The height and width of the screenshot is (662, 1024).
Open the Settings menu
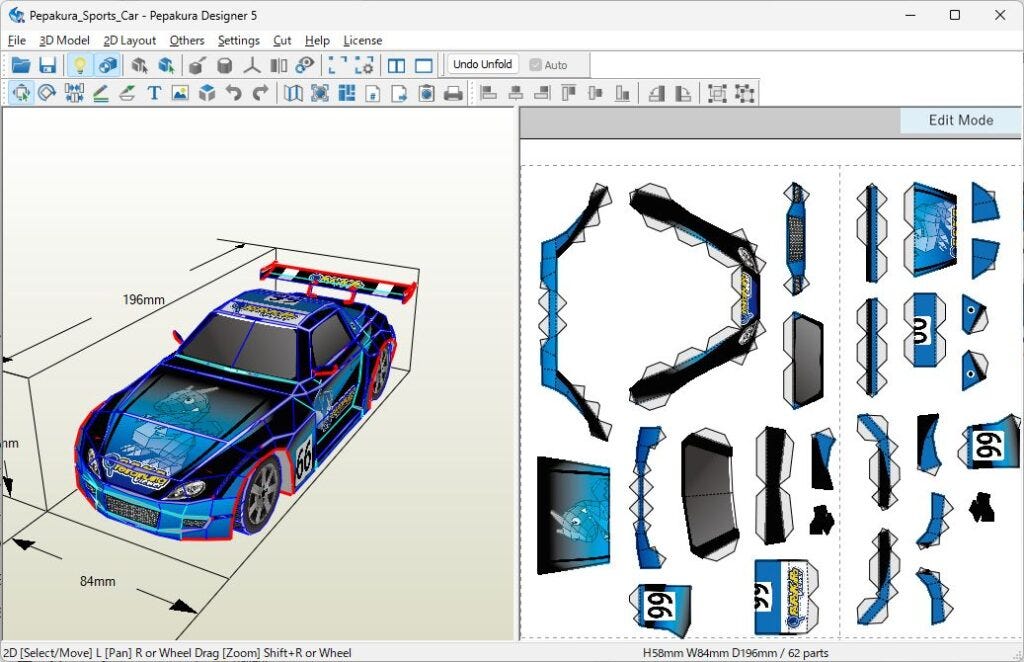tap(238, 40)
